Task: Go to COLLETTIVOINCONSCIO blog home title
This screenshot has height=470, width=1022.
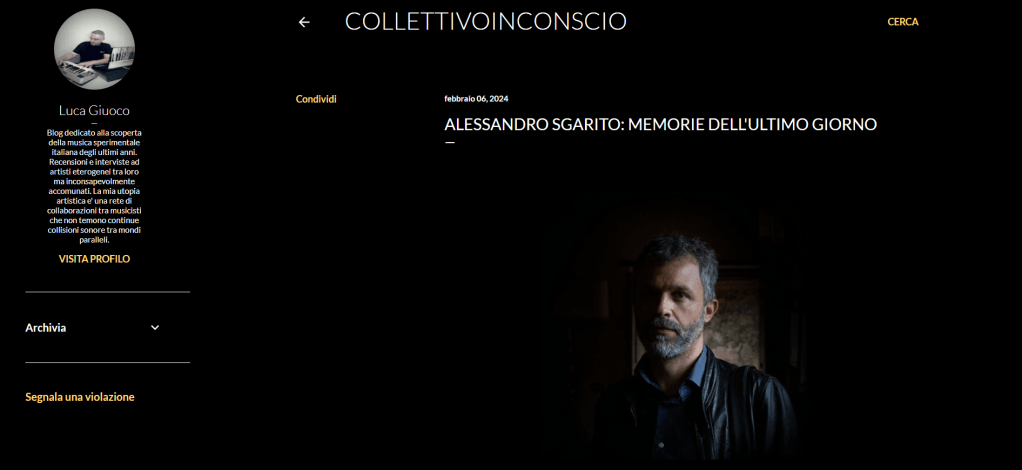Action: (x=486, y=22)
